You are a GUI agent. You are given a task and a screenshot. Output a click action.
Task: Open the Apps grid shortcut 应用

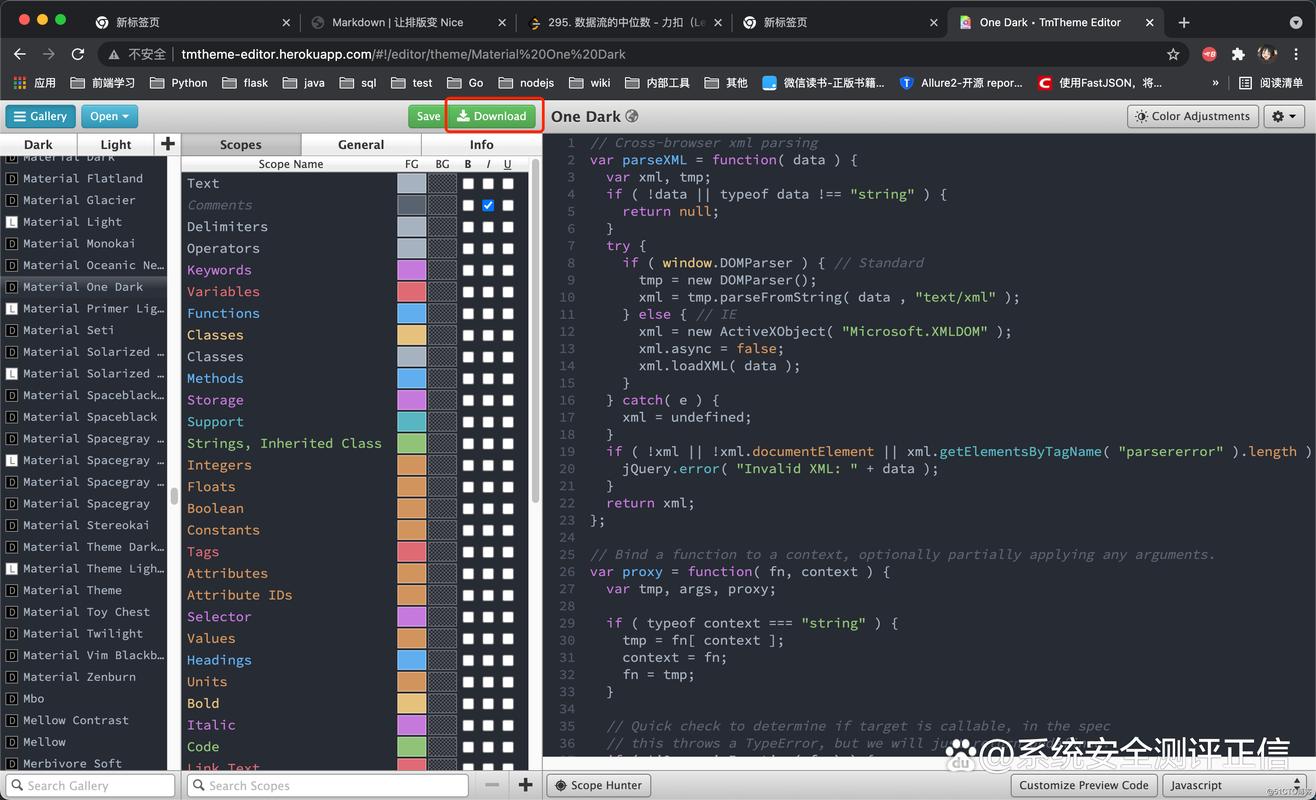35,83
